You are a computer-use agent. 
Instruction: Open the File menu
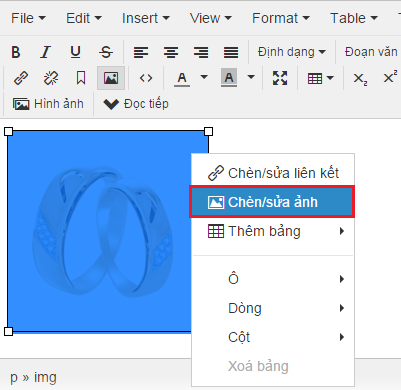28,18
